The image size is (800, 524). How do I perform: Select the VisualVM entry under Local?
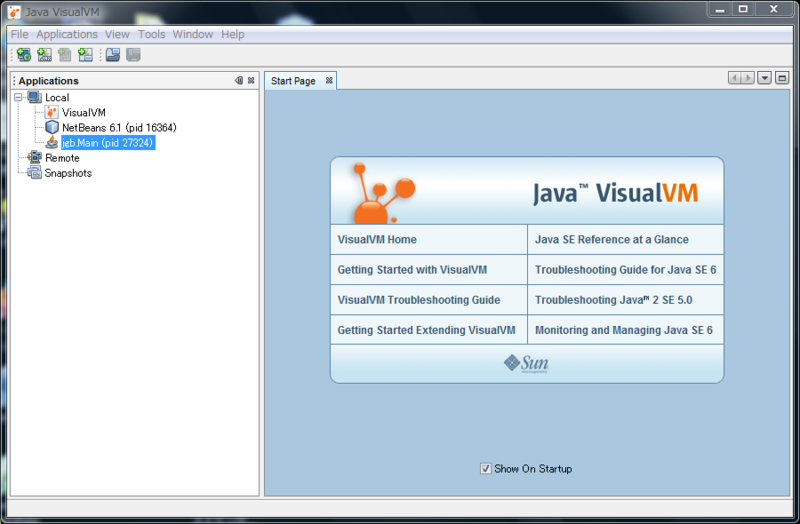pyautogui.click(x=84, y=112)
